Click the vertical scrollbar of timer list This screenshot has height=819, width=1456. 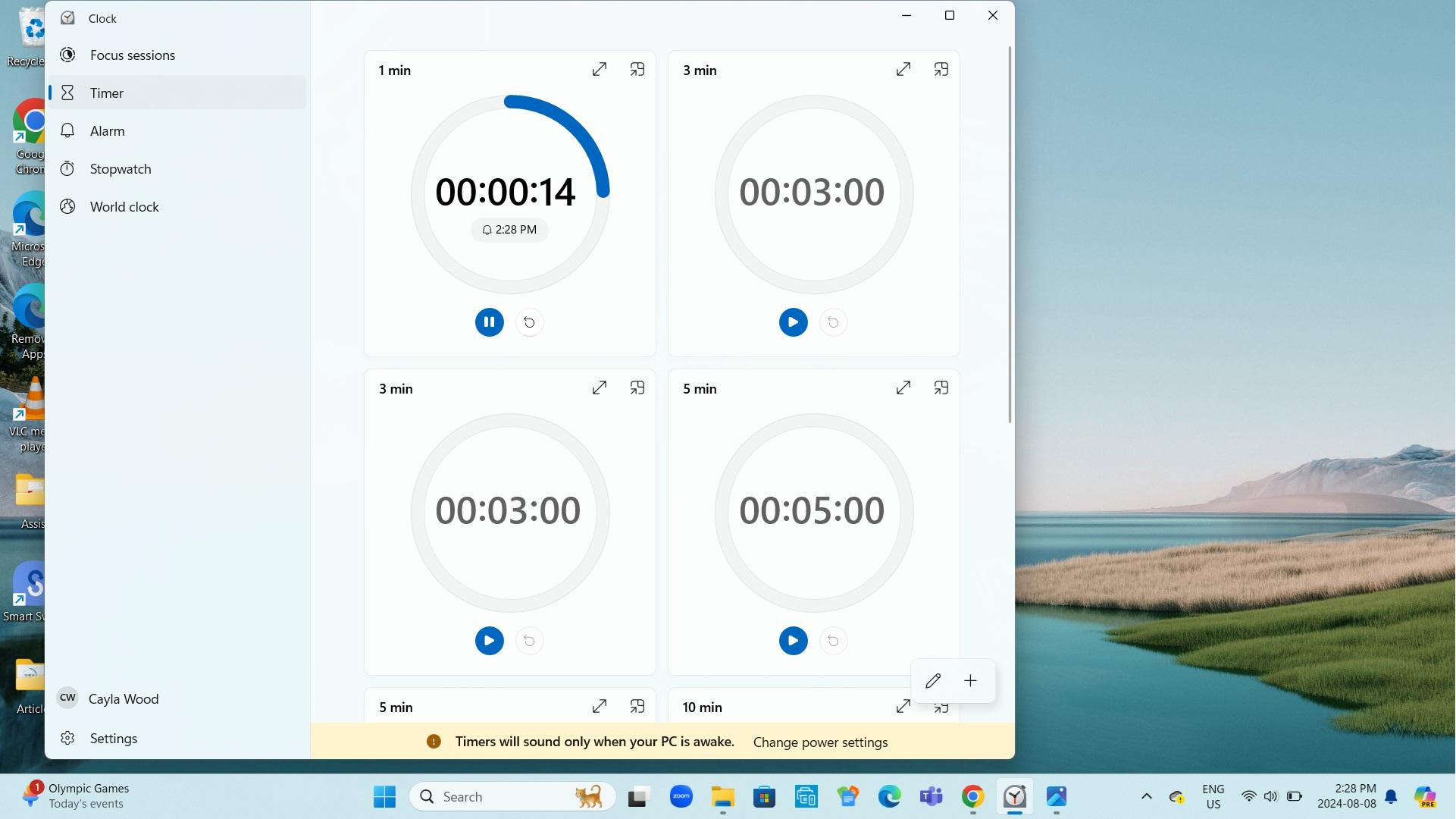(1010, 235)
